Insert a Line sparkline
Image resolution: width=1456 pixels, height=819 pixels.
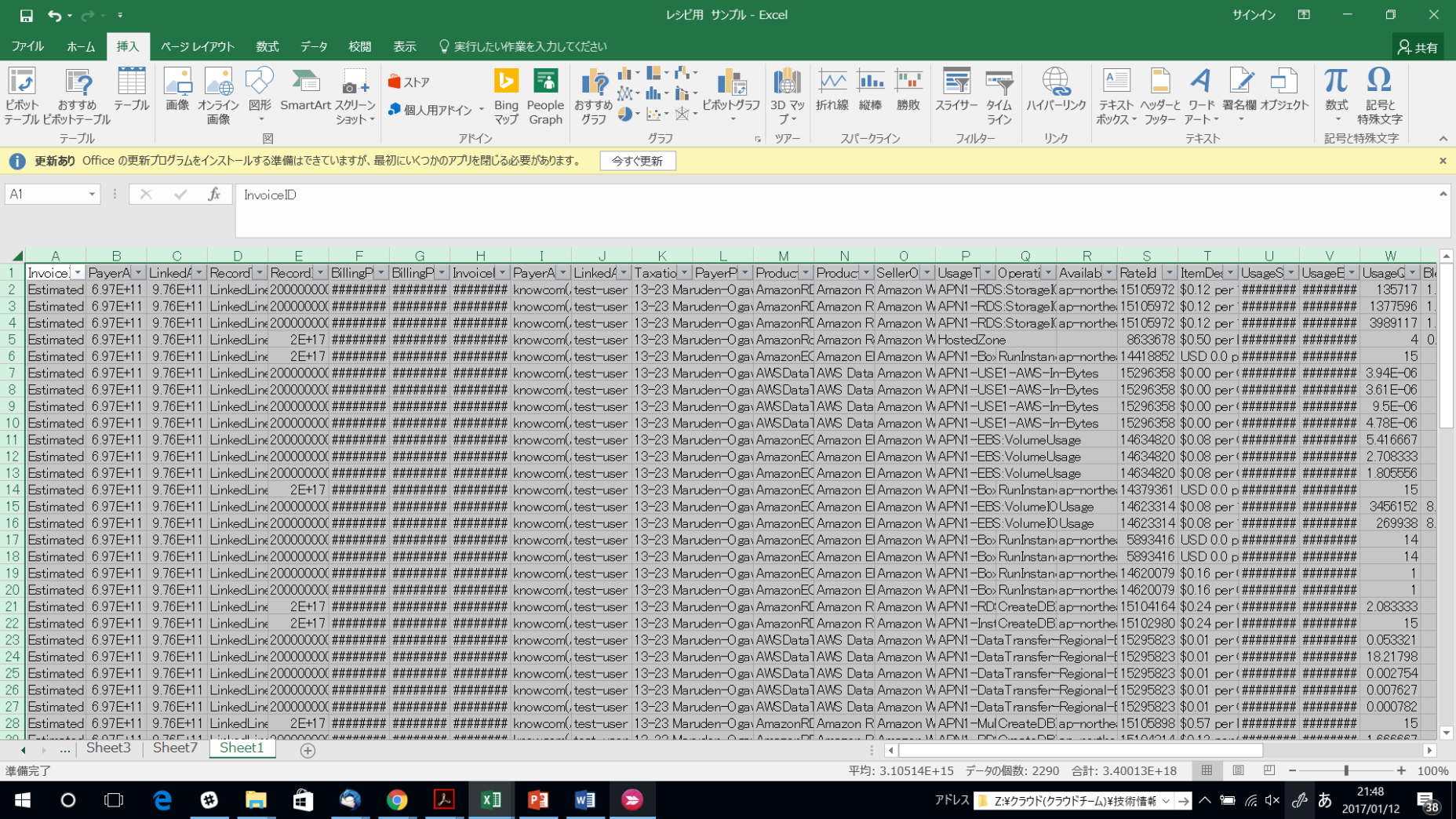pos(832,89)
